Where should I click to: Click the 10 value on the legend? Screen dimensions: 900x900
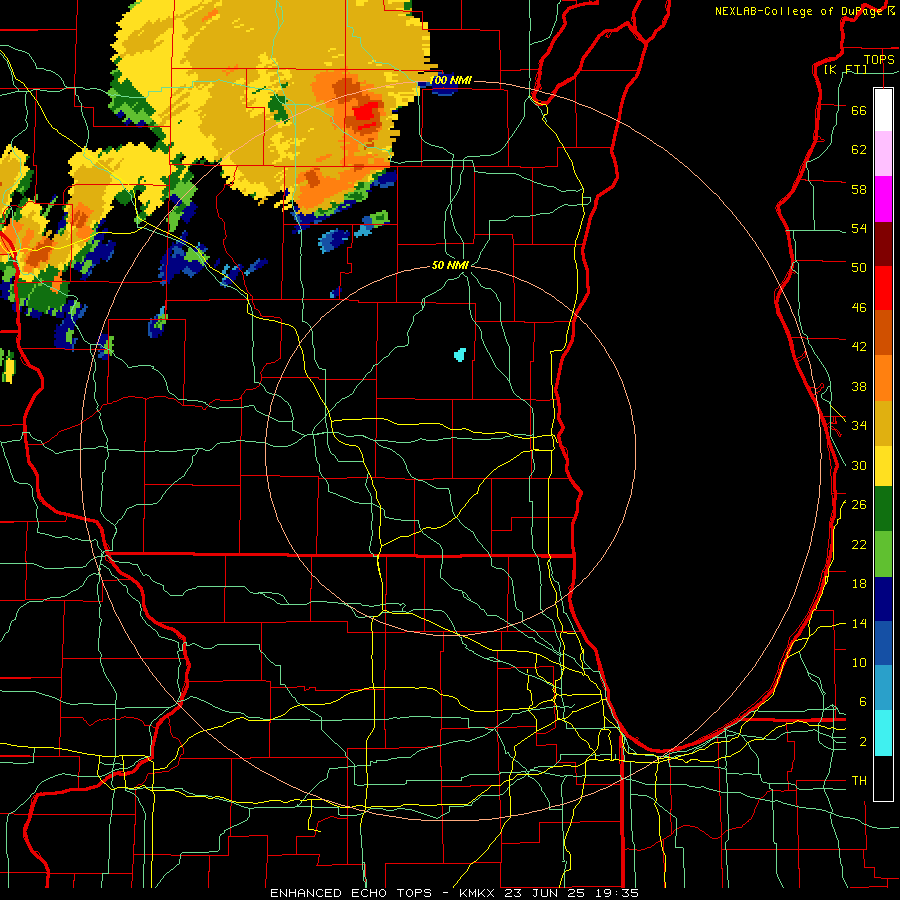click(x=859, y=662)
